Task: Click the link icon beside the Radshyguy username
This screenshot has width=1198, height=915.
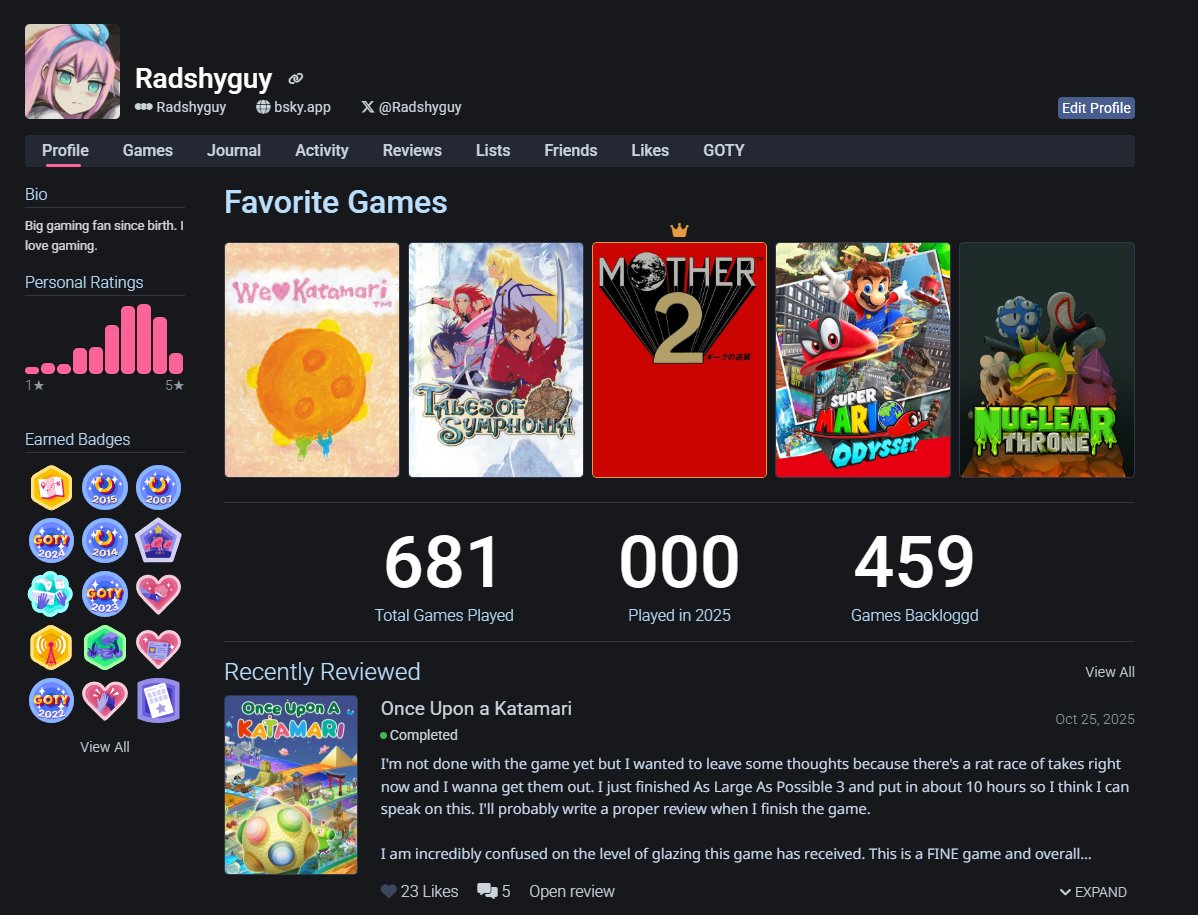Action: 294,78
